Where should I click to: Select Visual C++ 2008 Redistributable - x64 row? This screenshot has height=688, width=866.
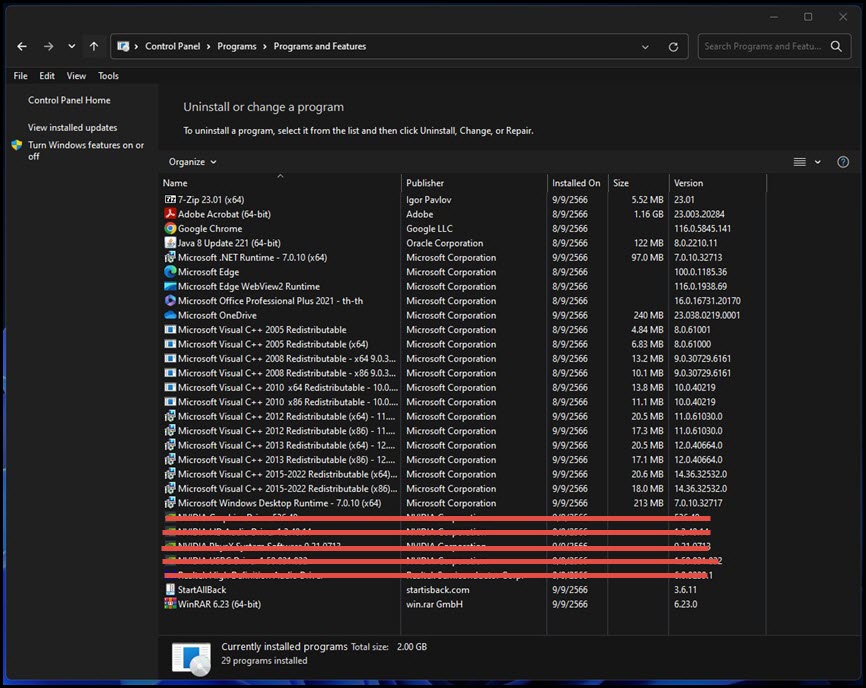tap(463, 358)
